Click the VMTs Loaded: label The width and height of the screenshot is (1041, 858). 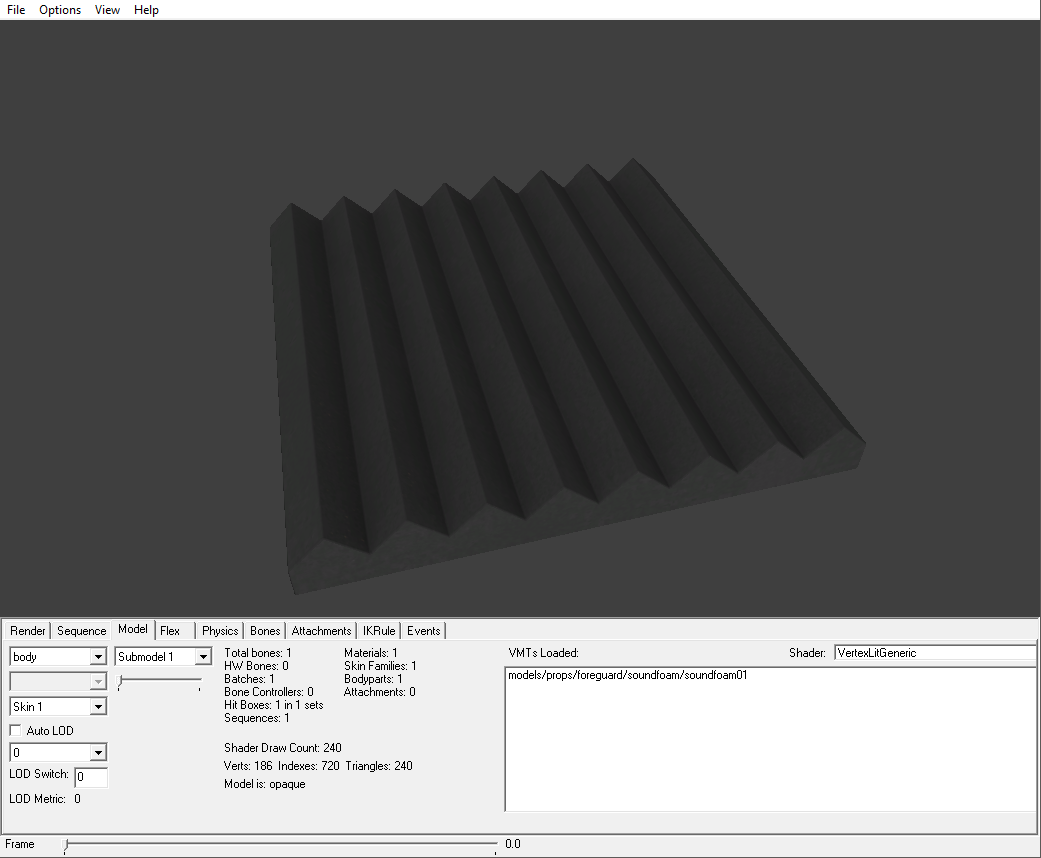(x=544, y=653)
